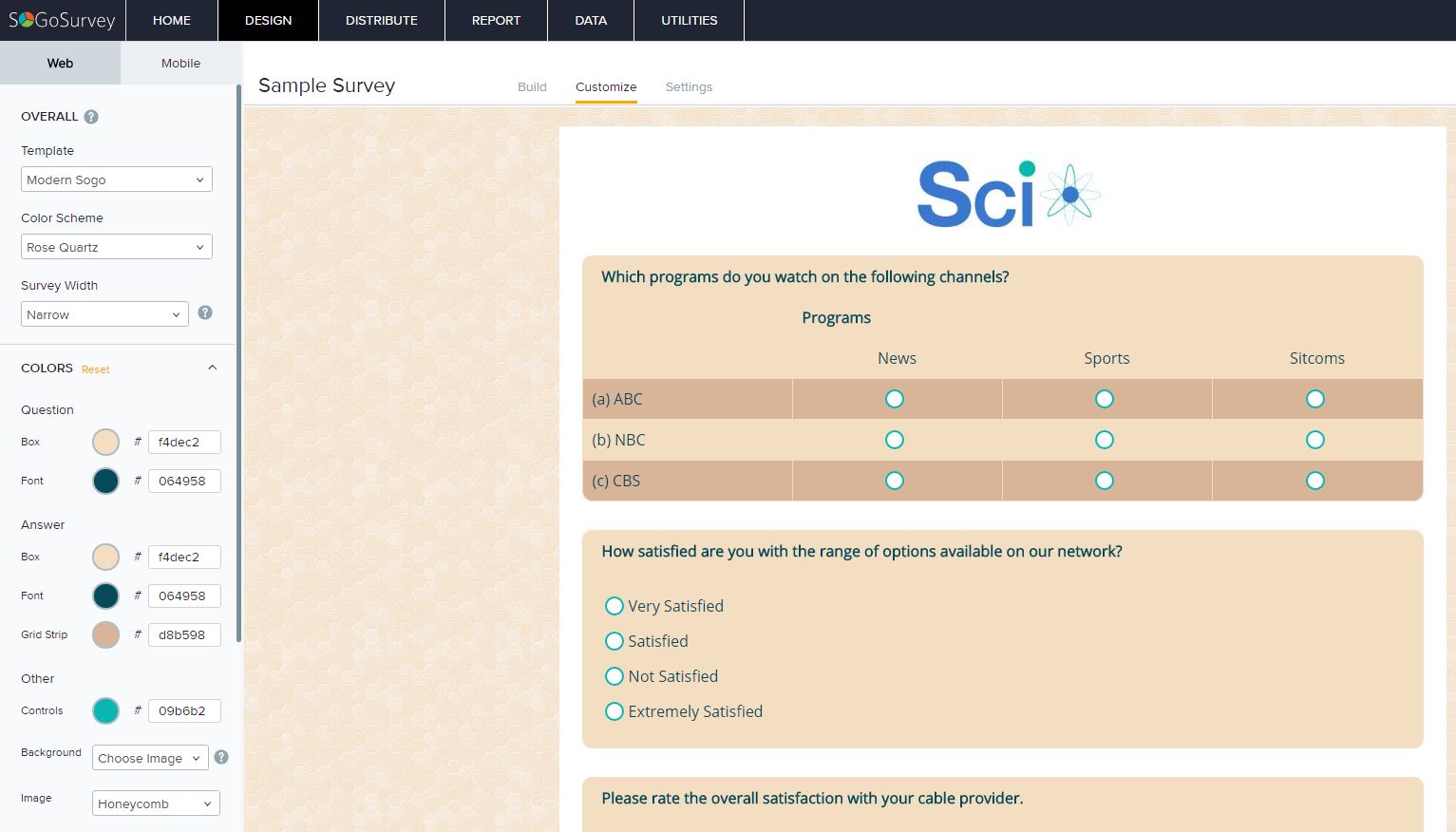
Task: Click the help icon beside Background dropdown
Action: click(x=221, y=757)
